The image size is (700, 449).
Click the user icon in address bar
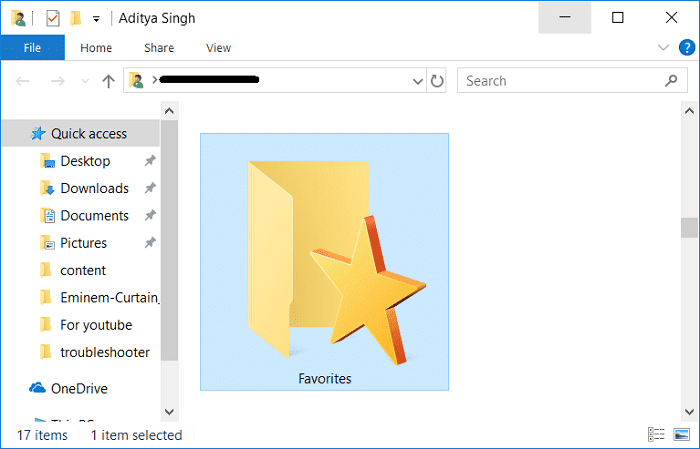click(x=137, y=80)
